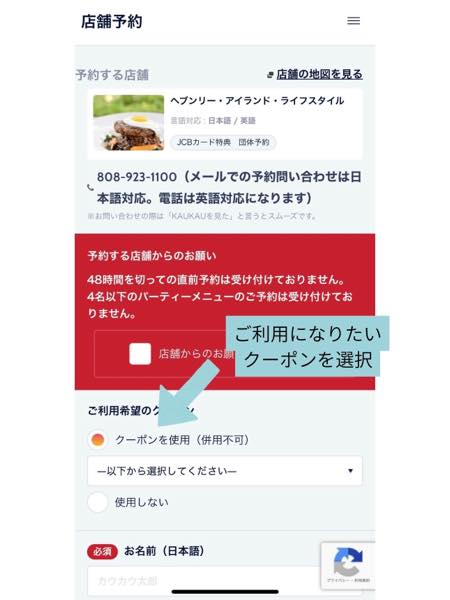Click the 団体予約 tag

point(254,142)
